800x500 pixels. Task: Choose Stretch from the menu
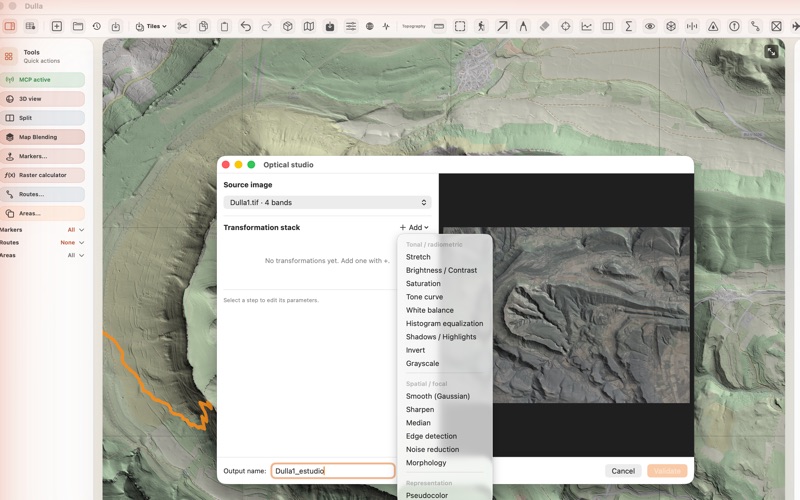click(x=418, y=257)
